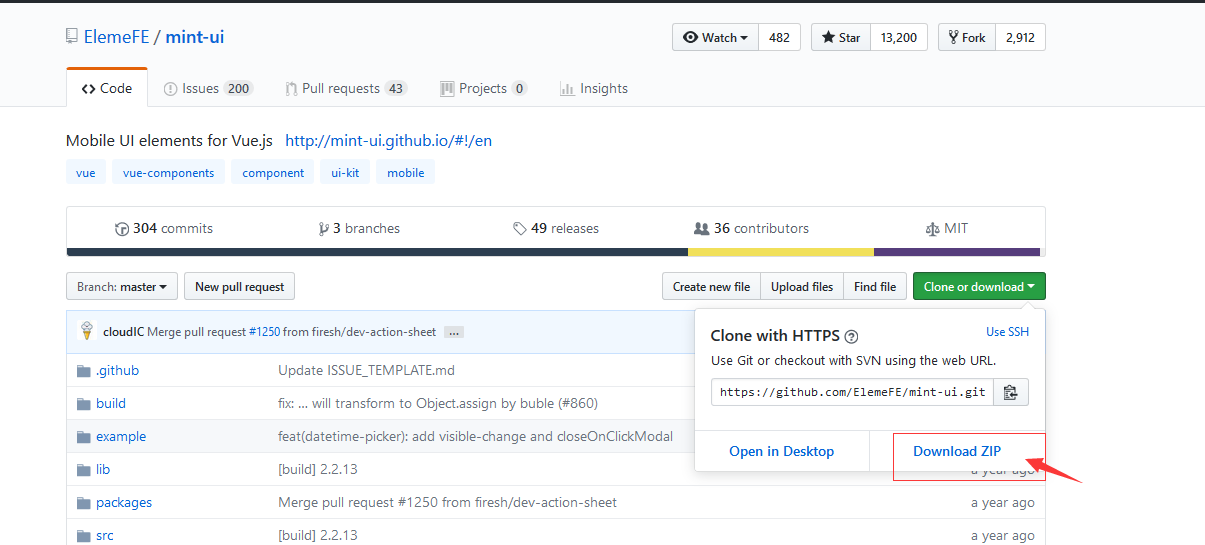1205x545 pixels.
Task: Open the datetime-picker visible-change commit message
Action: (475, 436)
